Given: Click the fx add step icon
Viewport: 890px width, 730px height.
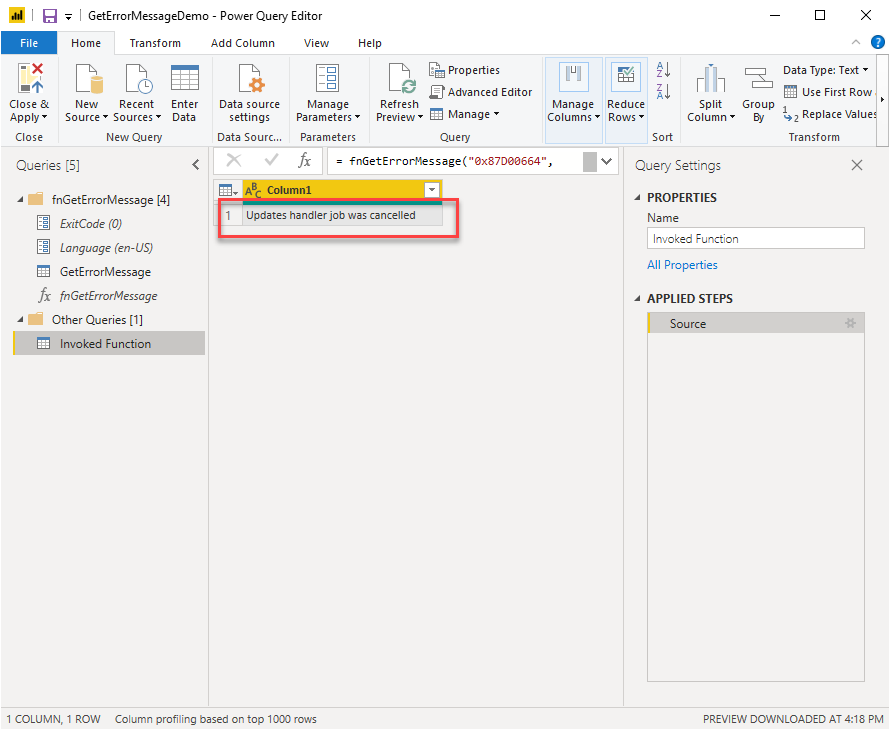Looking at the screenshot, I should 305,161.
